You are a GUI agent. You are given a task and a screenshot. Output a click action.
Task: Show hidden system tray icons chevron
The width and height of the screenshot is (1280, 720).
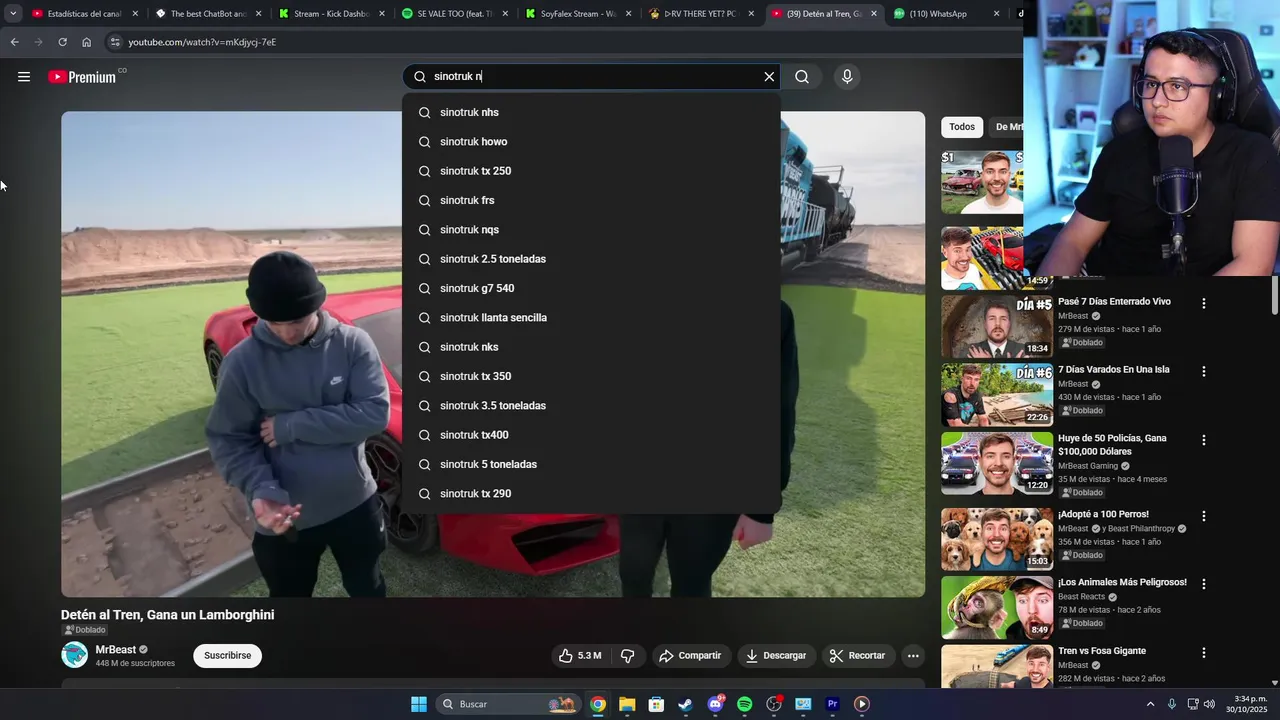pos(1150,704)
